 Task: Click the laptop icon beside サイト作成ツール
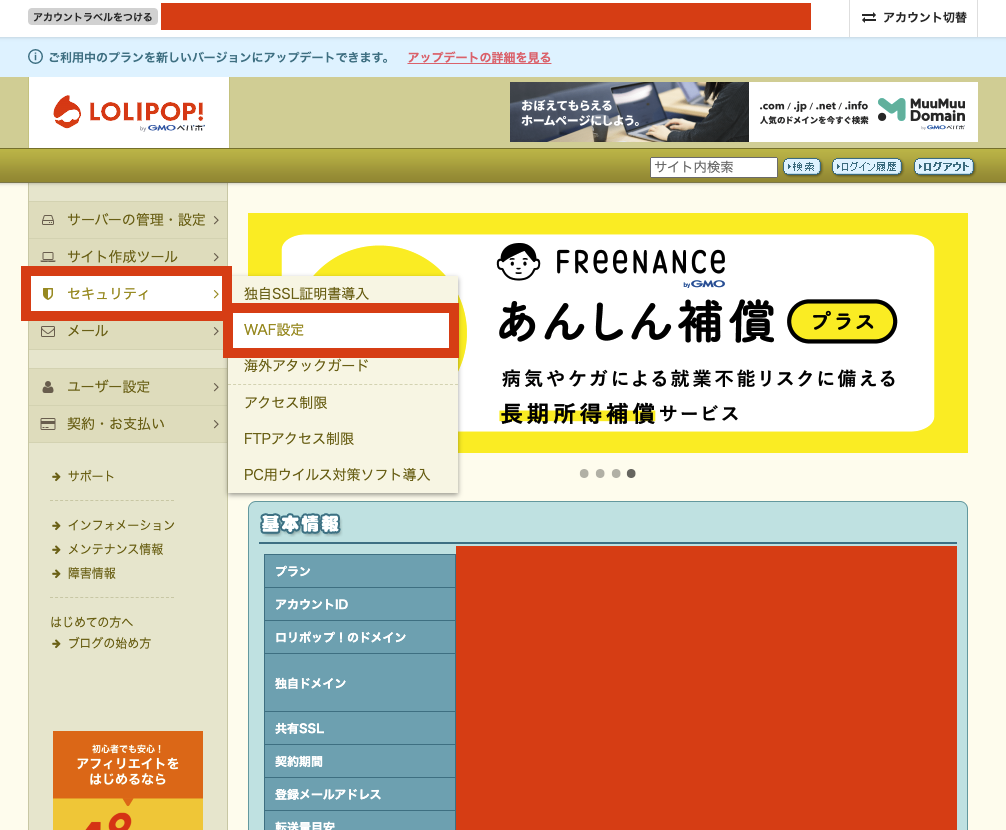pos(48,257)
